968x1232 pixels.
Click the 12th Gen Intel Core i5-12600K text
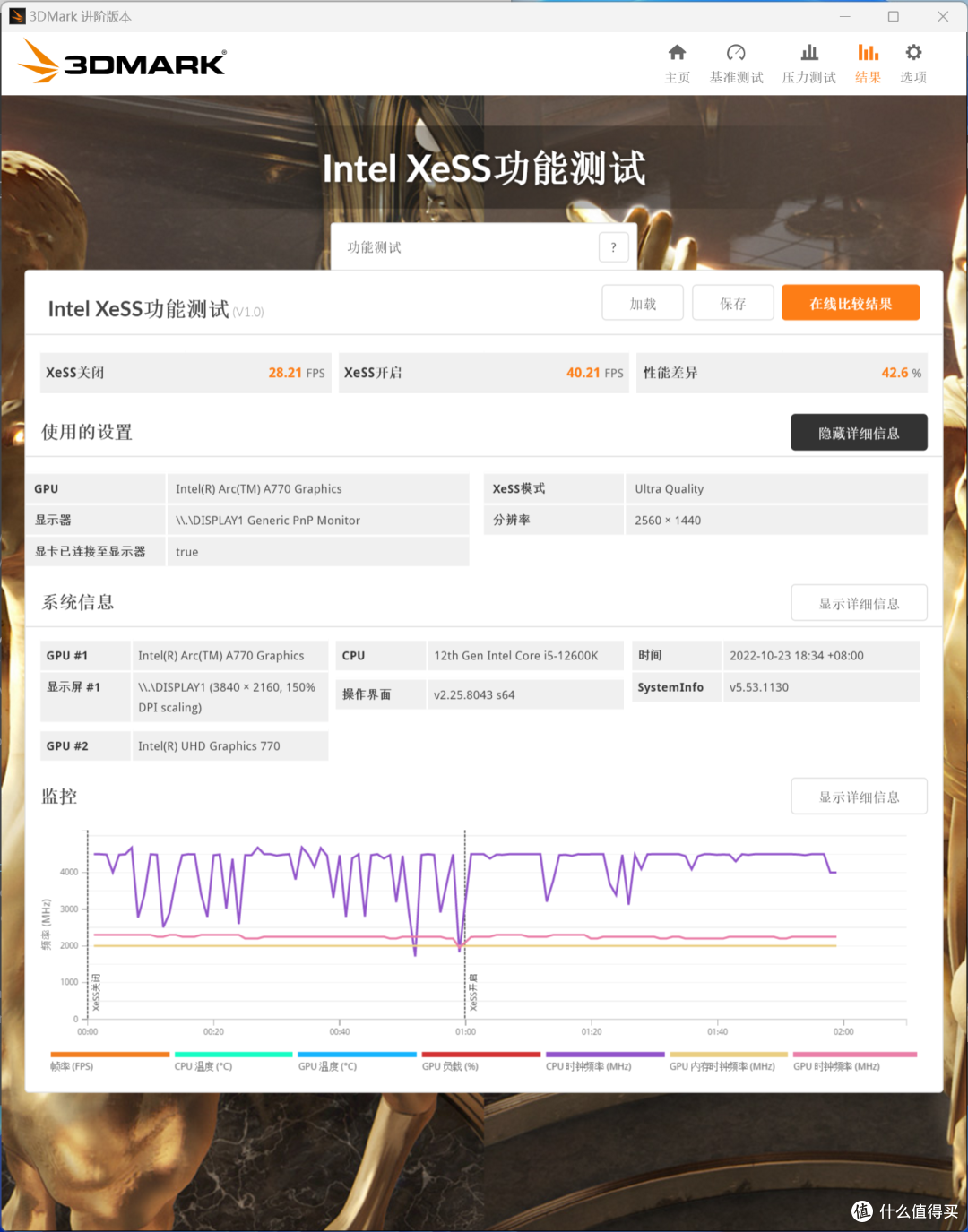pyautogui.click(x=516, y=656)
